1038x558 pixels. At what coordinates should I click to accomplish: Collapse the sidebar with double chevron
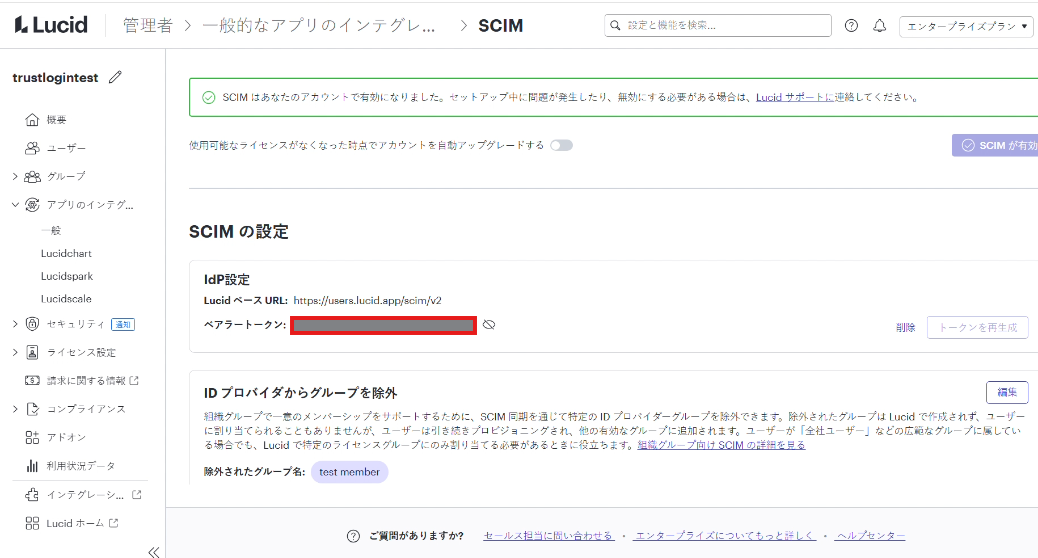pyautogui.click(x=154, y=551)
